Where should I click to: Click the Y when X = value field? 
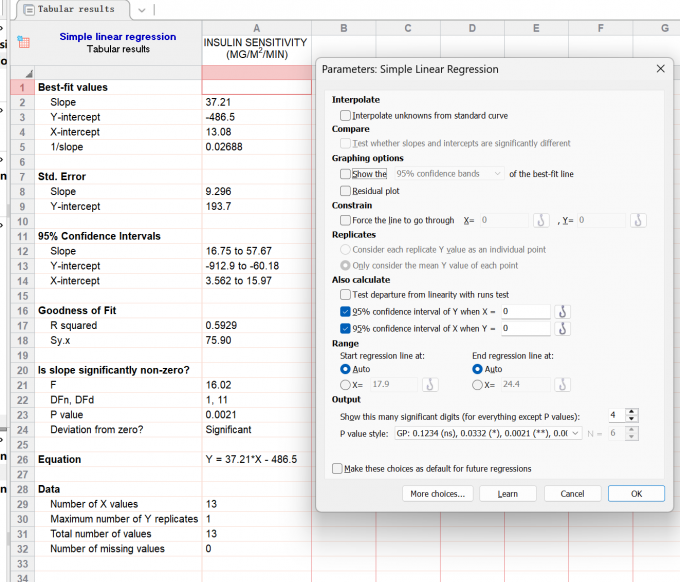point(526,311)
